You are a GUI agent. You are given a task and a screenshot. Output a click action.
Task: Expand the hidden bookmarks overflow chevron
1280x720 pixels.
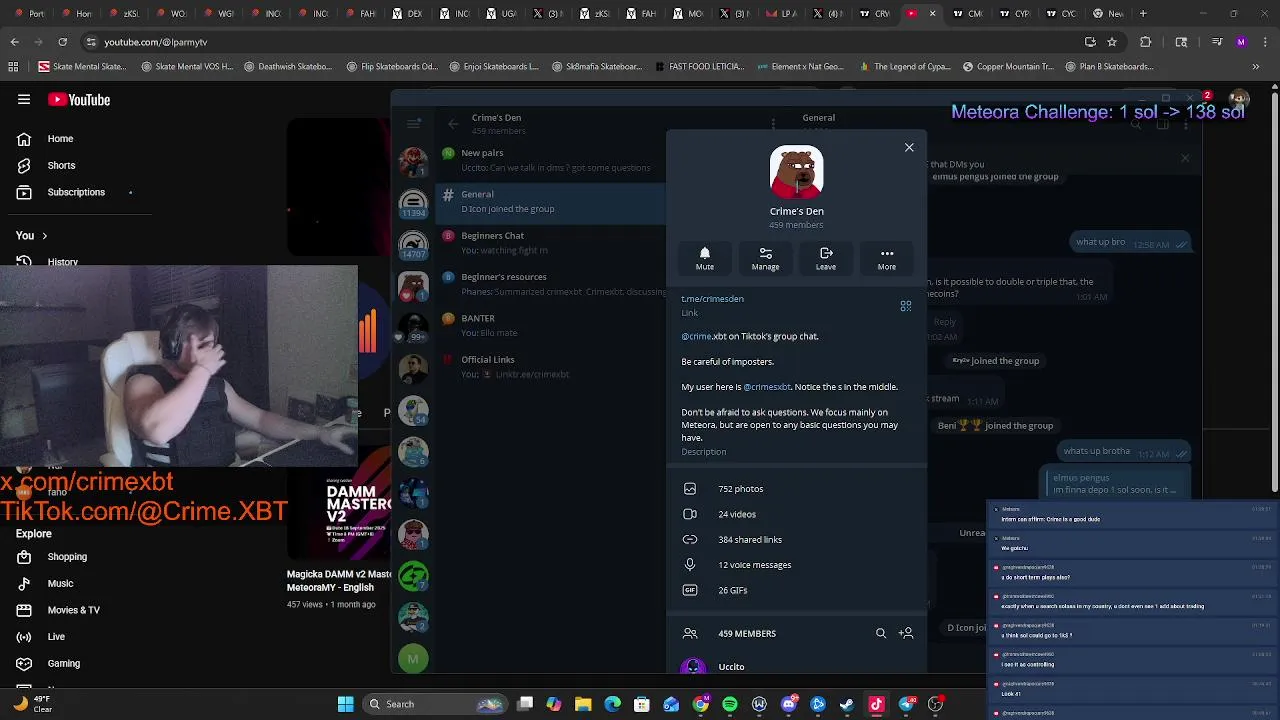point(1256,67)
